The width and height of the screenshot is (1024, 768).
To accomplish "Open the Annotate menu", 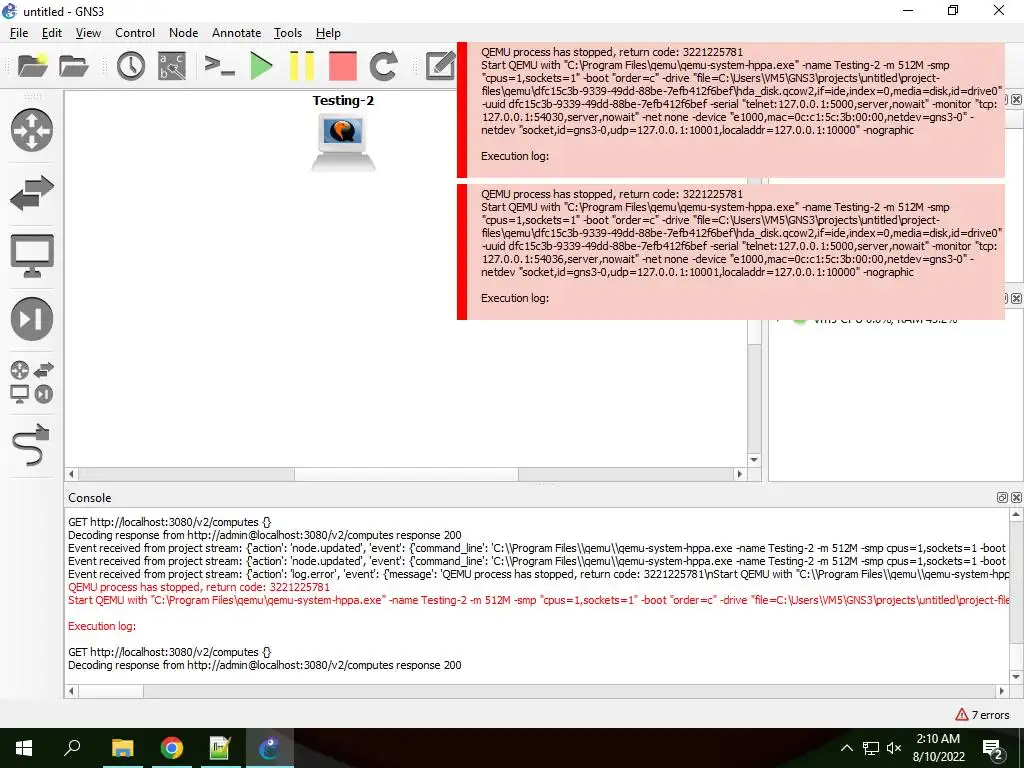I will tap(236, 33).
